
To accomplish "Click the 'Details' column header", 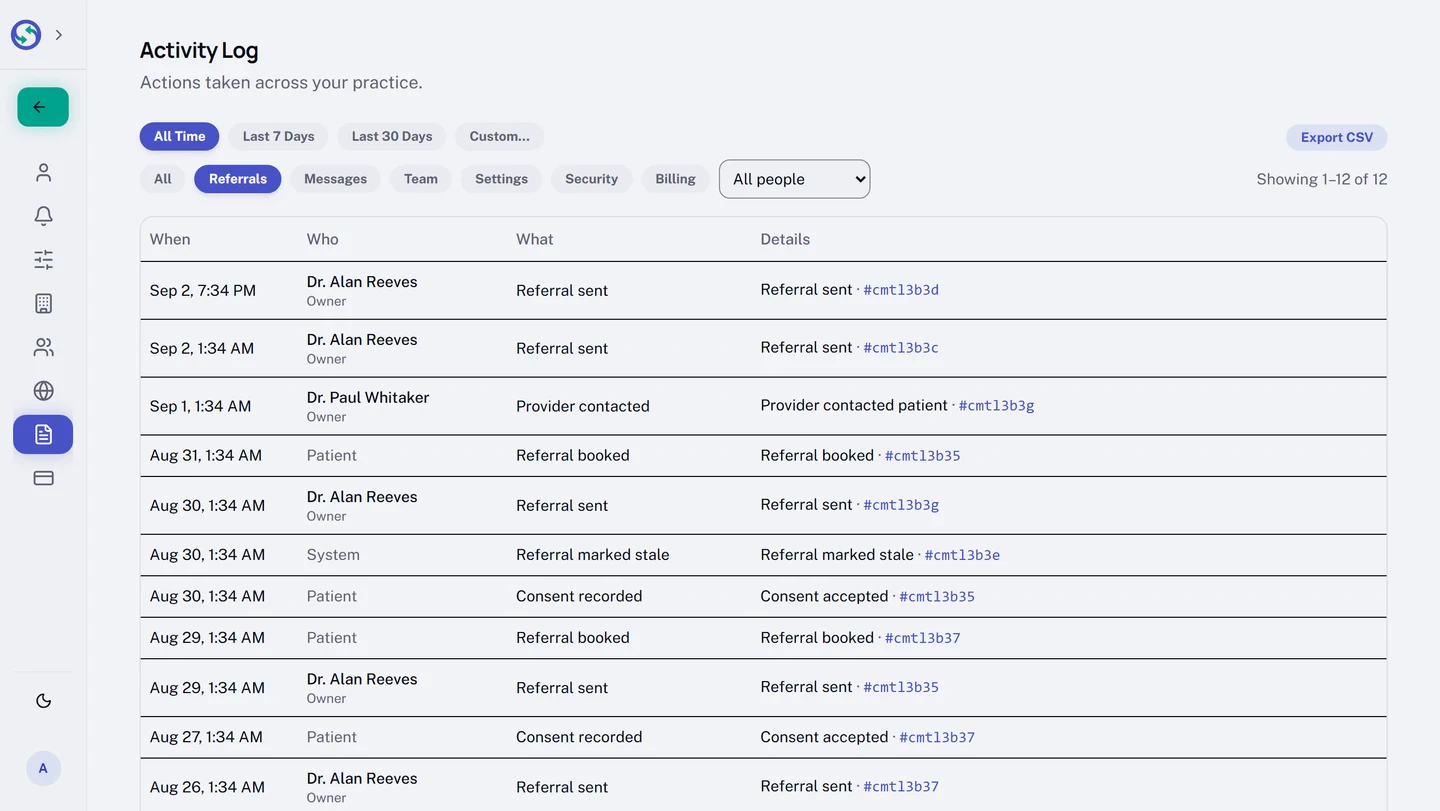I will pos(785,239).
